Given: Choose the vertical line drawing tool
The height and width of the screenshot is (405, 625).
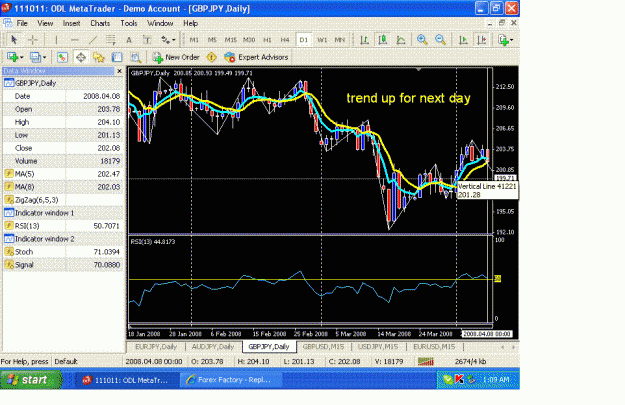Looking at the screenshot, I should click(x=56, y=40).
